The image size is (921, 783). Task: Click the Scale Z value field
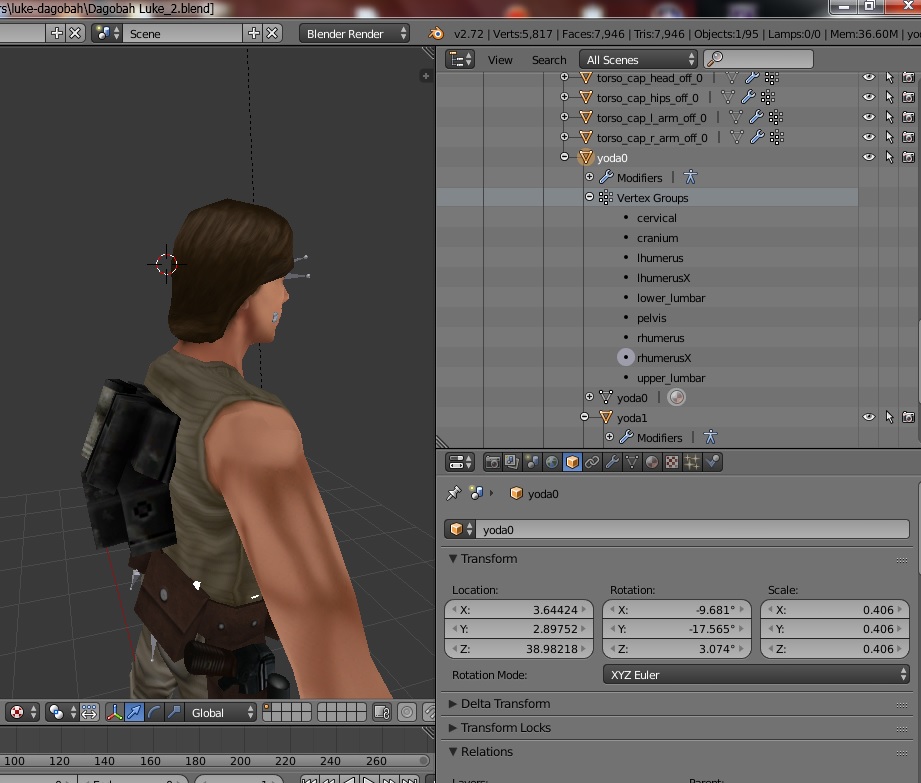pos(835,648)
